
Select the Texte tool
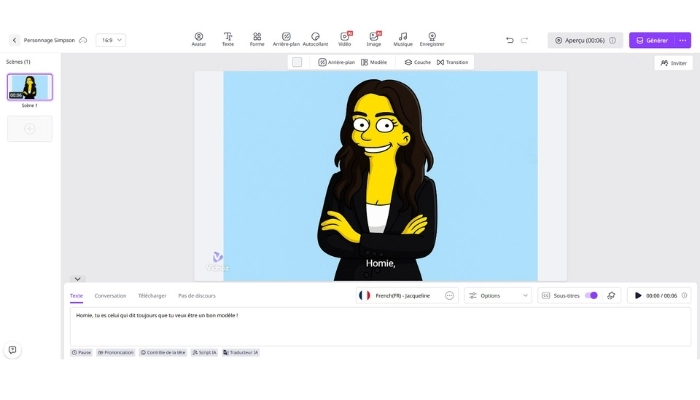click(228, 39)
